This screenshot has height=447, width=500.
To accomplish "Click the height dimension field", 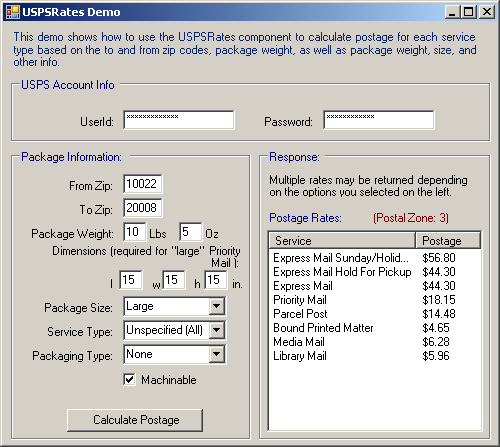I will click(x=216, y=279).
